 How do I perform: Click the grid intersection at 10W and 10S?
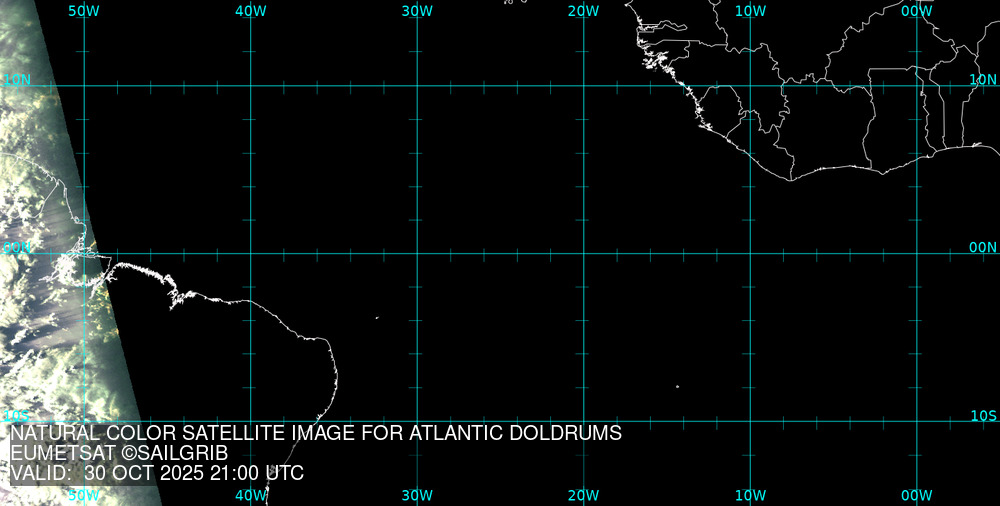750,421
